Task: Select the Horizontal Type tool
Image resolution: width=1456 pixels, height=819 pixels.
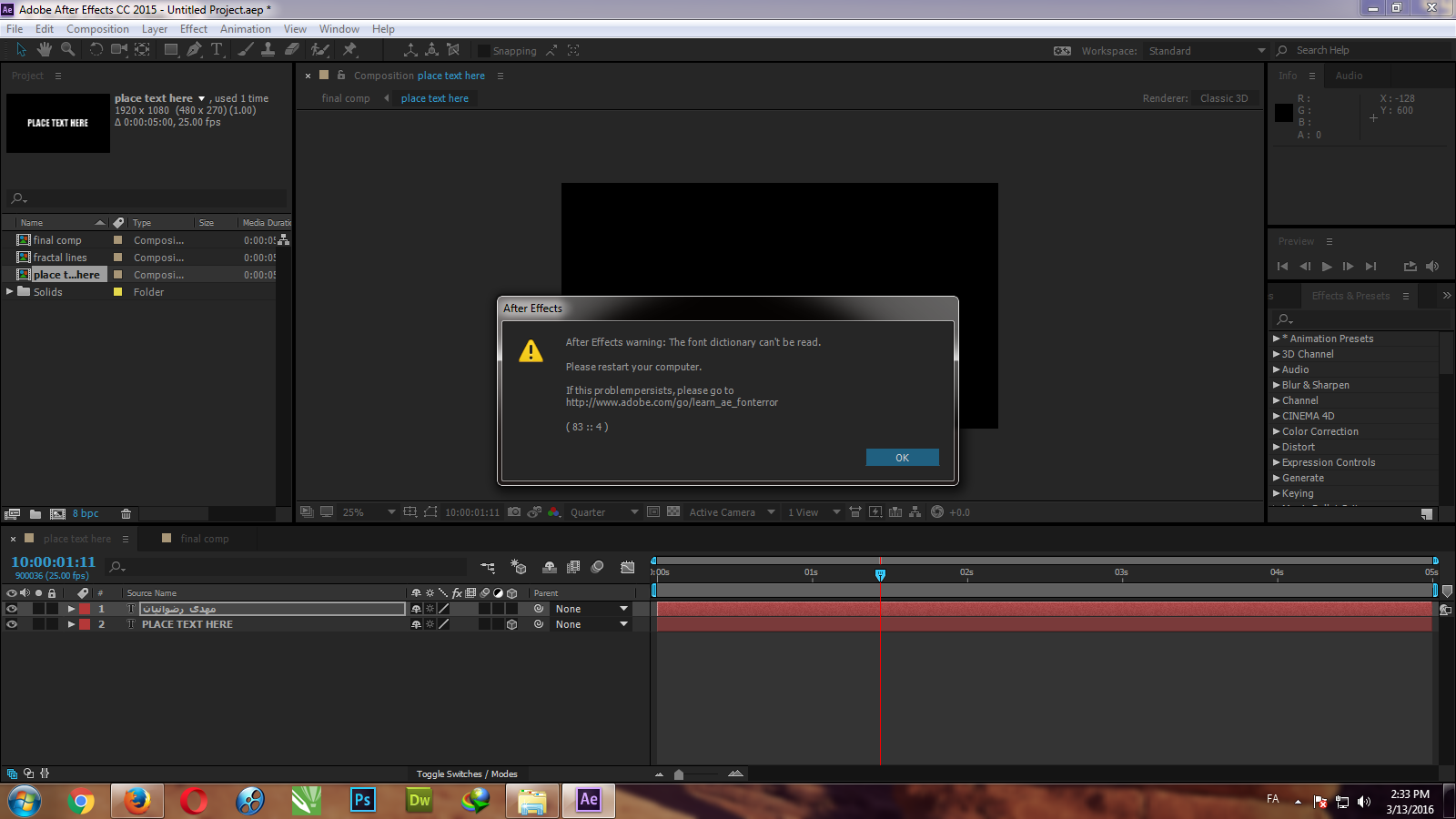Action: 217,50
